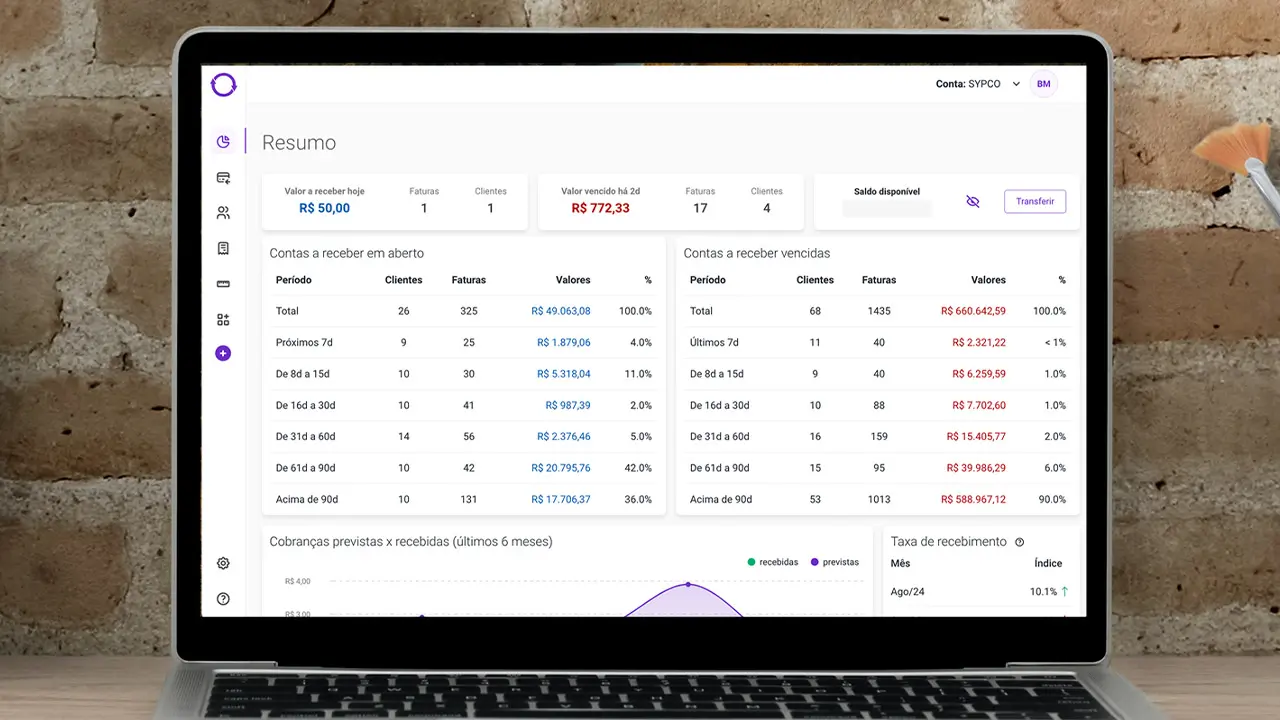
Task: Expand the Conta SYPCO account dropdown
Action: (1016, 84)
